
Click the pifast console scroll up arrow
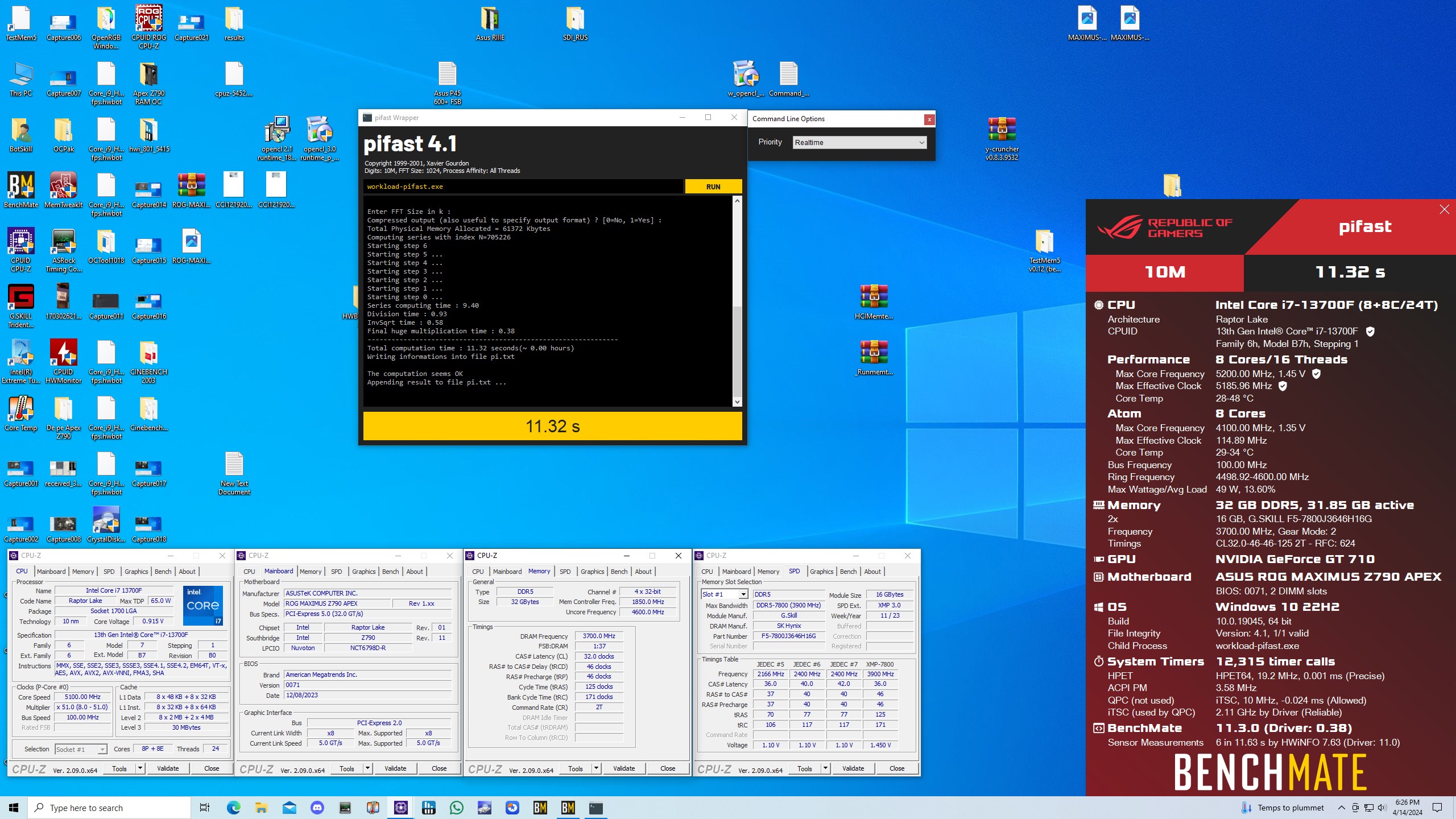737,201
